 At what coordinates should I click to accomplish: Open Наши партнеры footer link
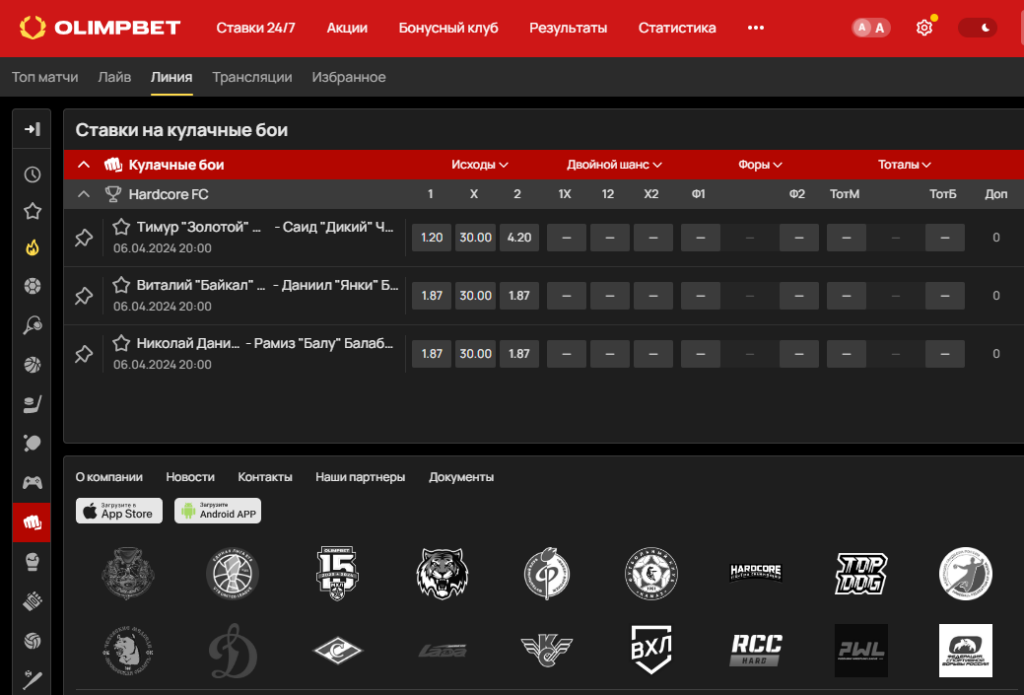click(360, 477)
